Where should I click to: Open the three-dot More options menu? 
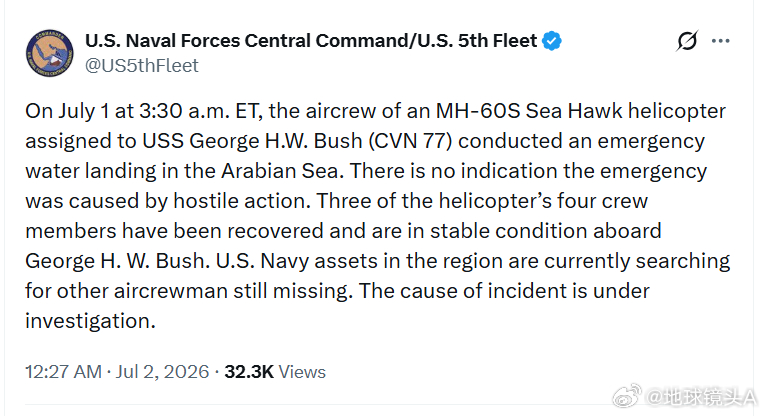point(721,41)
